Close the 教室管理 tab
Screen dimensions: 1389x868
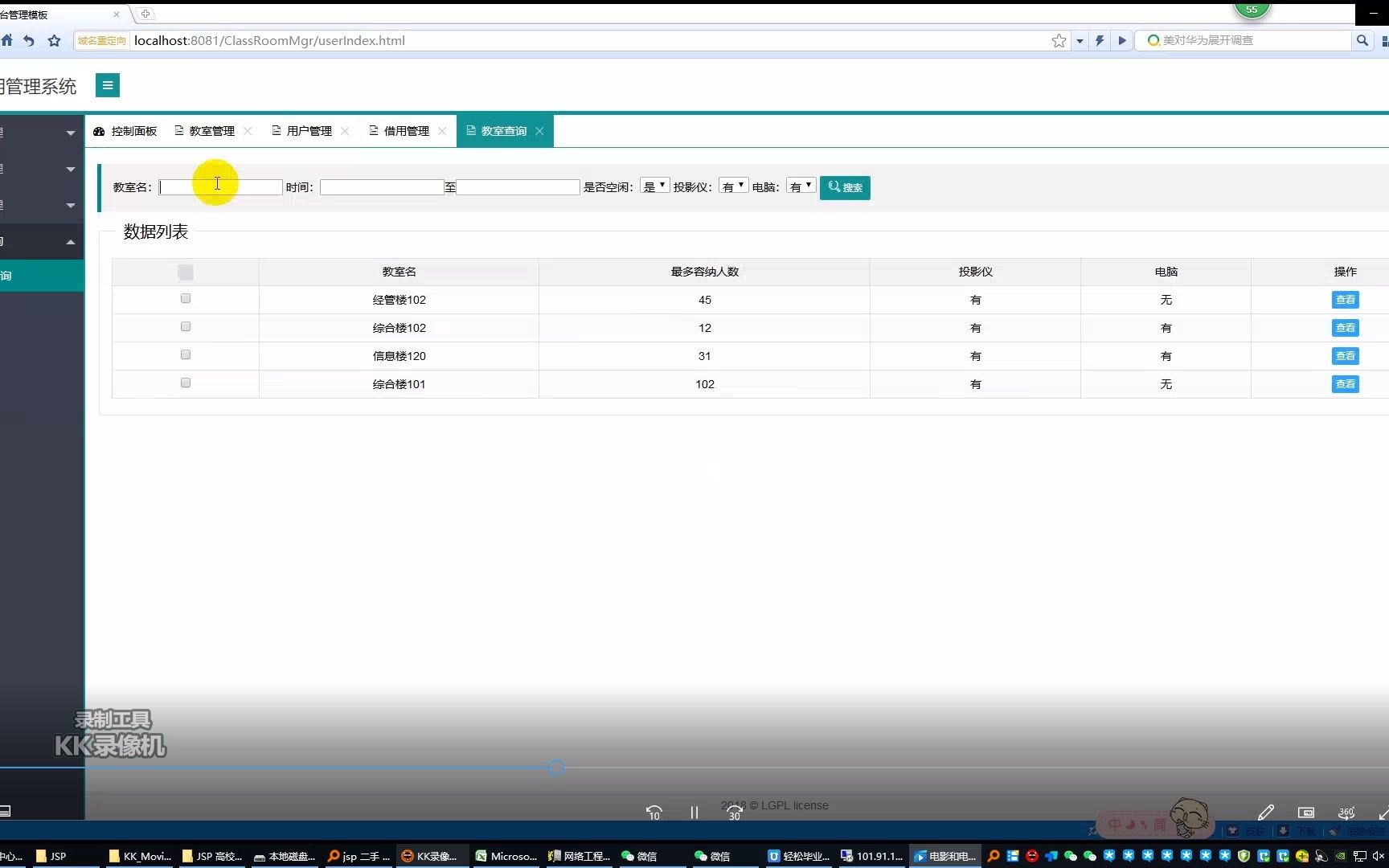(x=248, y=131)
